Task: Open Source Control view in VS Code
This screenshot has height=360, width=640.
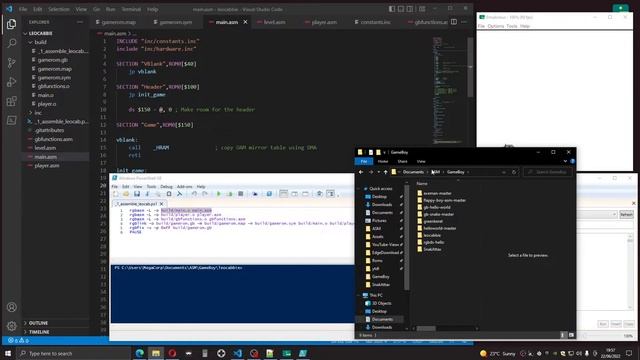Action: coord(11,62)
